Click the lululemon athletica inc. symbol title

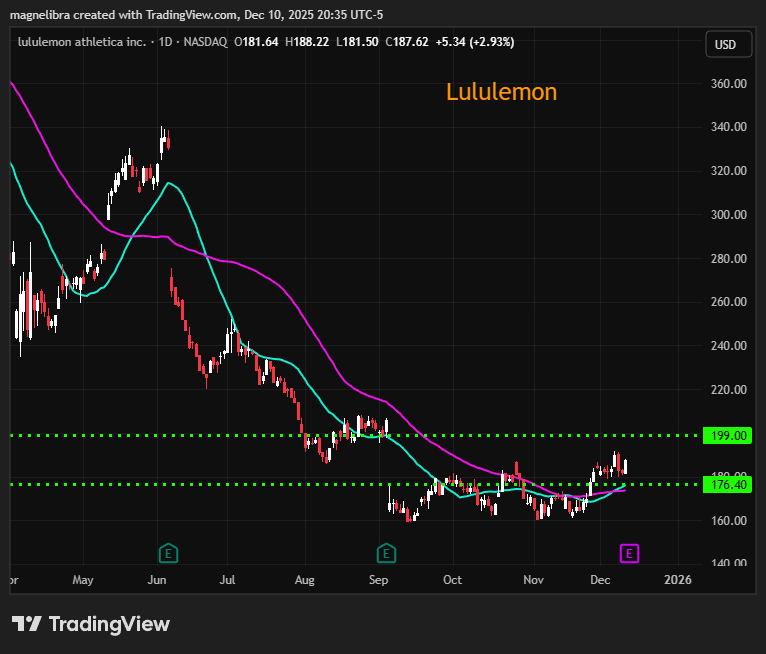[x=82, y=42]
